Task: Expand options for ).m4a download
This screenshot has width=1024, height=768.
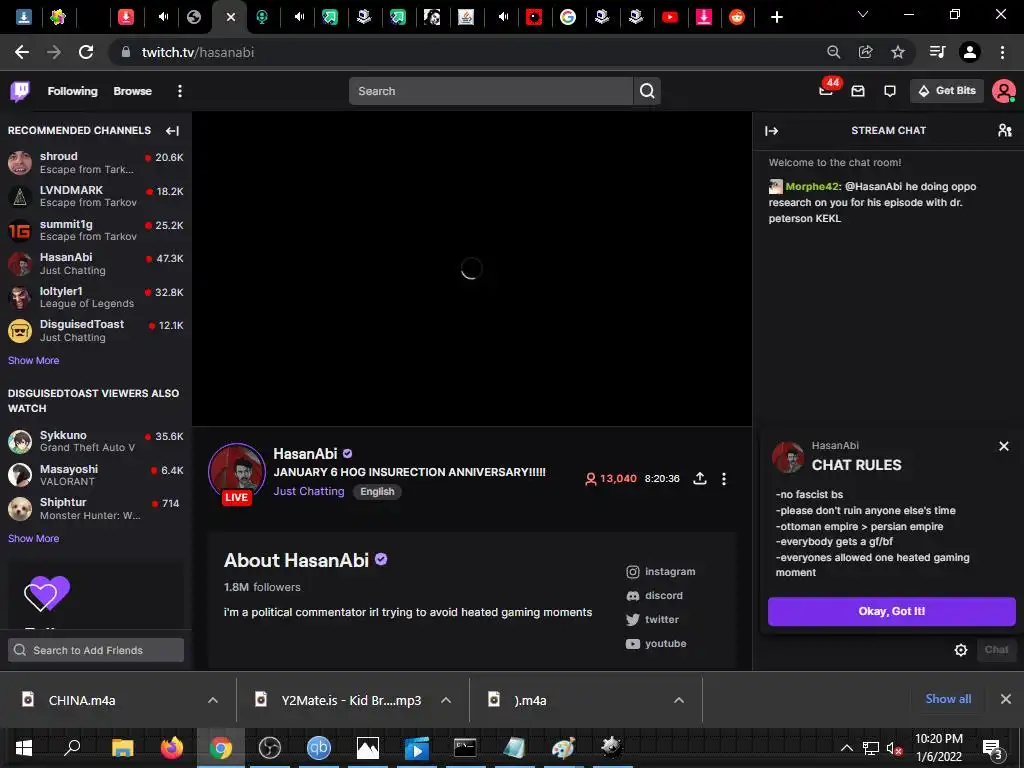Action: 679,700
